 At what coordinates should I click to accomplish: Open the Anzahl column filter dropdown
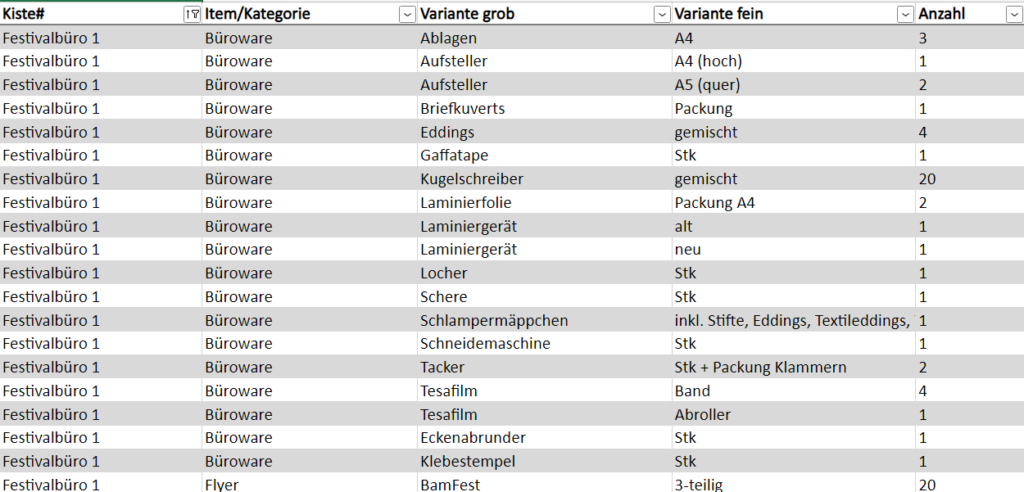[x=1014, y=14]
